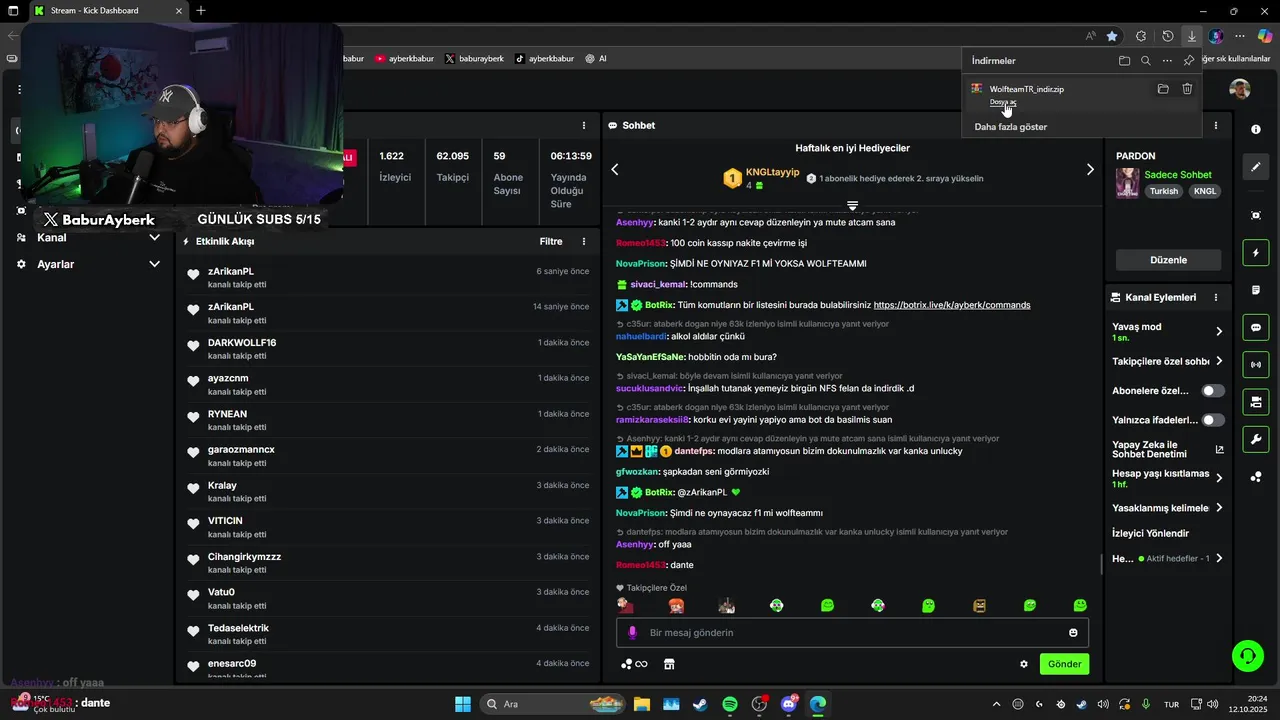Open new browser tab with plus
This screenshot has height=720, width=1280.
click(201, 11)
